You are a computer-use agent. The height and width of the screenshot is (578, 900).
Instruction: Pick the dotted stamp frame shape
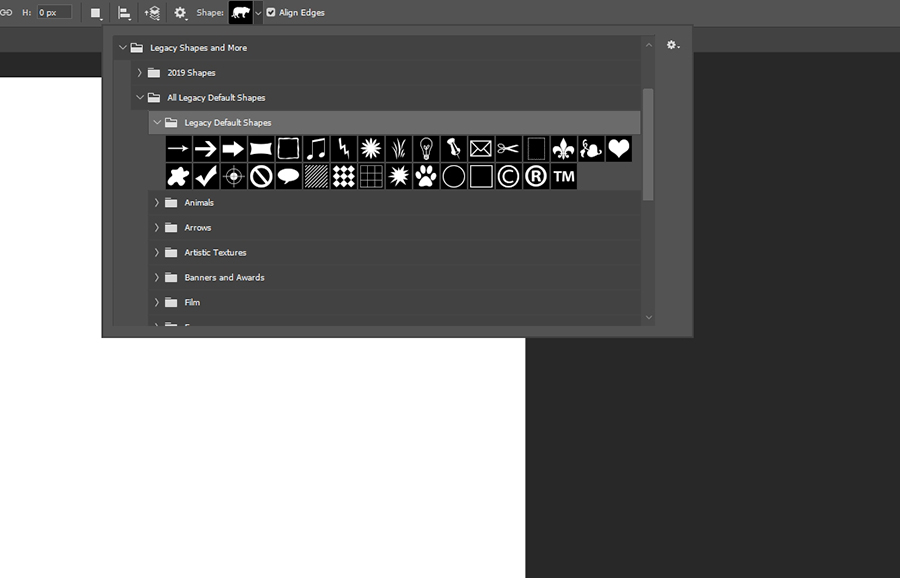(536, 149)
